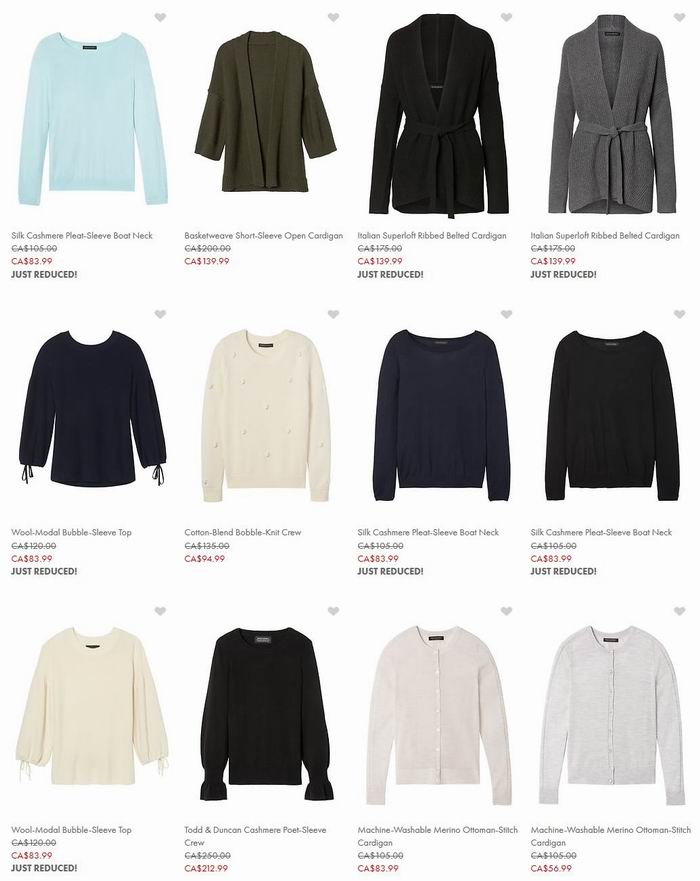The width and height of the screenshot is (700, 881).
Task: Open Cotton-Blend Bobble-Knit Crew title link
Action: click(243, 532)
